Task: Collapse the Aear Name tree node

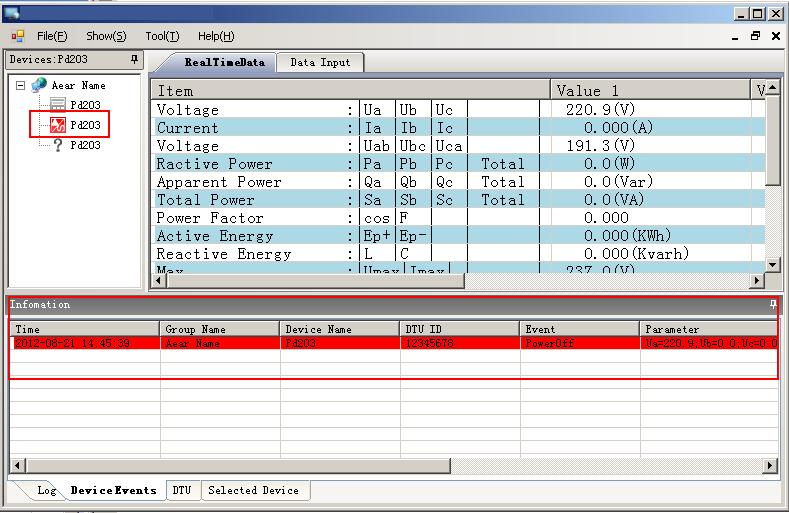Action: click(x=20, y=86)
